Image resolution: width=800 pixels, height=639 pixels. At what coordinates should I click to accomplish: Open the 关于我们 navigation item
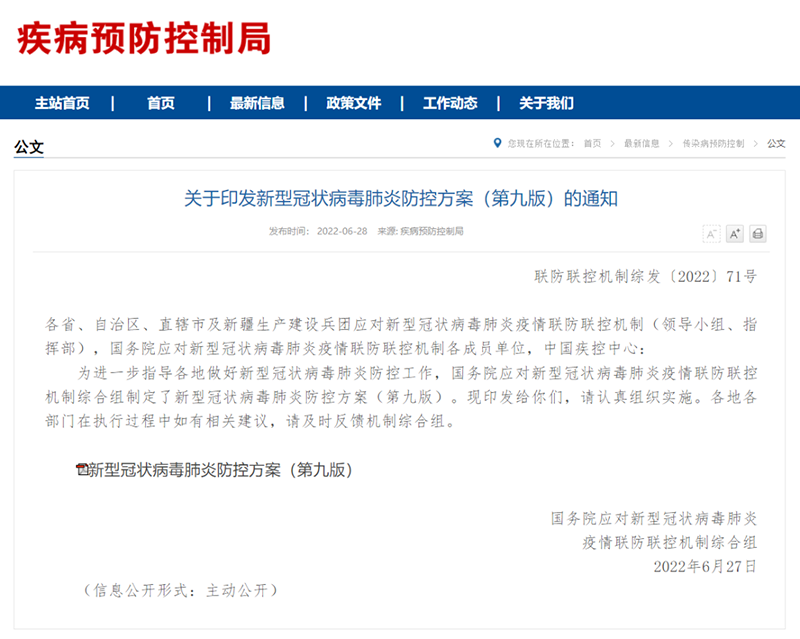pyautogui.click(x=546, y=103)
